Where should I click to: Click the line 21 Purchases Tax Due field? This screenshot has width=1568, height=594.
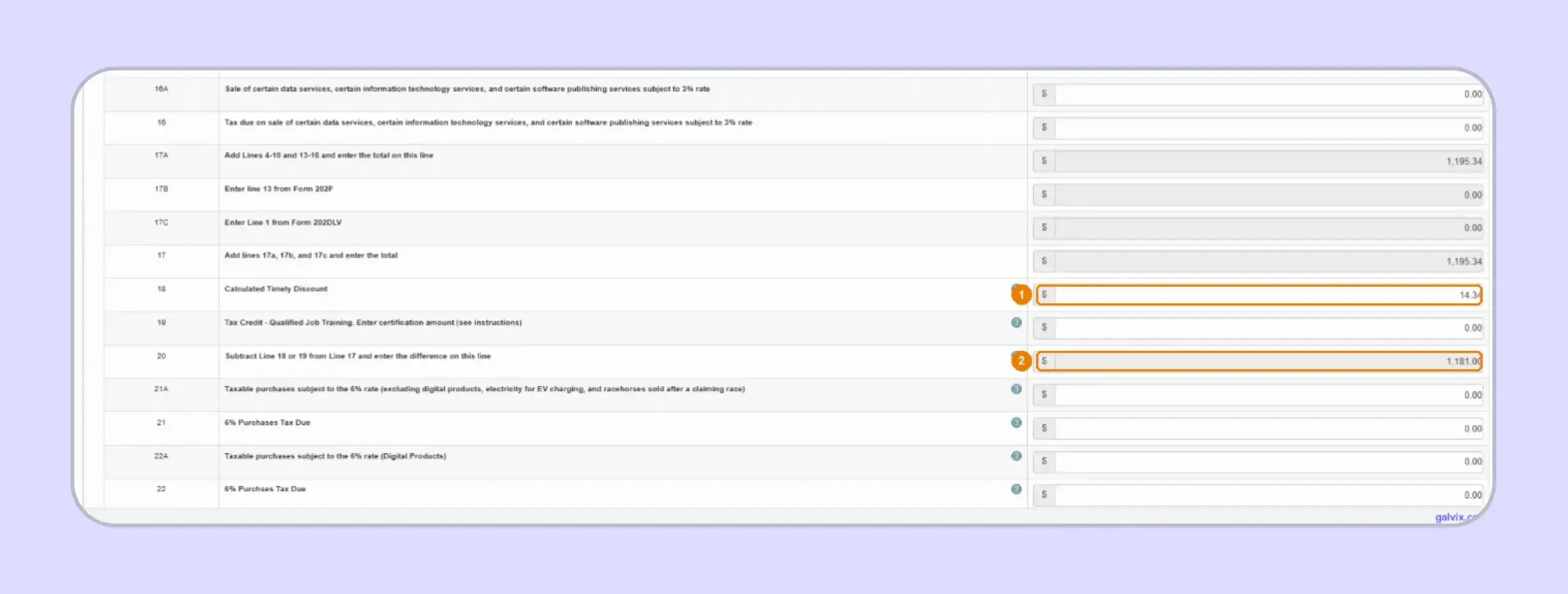click(x=1268, y=428)
